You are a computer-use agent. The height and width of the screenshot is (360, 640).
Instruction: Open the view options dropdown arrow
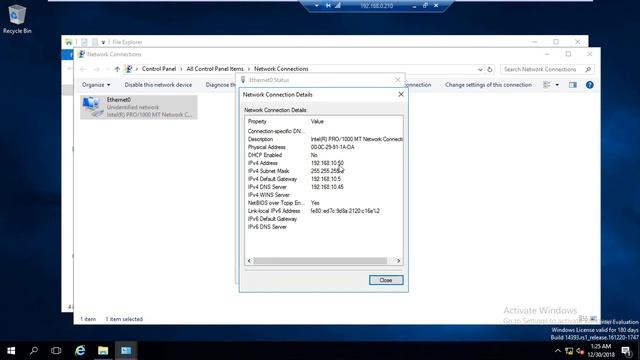click(557, 85)
